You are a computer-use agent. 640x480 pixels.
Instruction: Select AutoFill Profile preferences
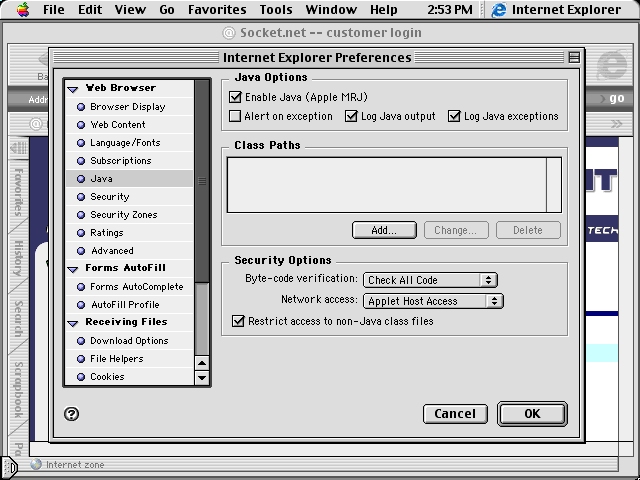click(129, 305)
